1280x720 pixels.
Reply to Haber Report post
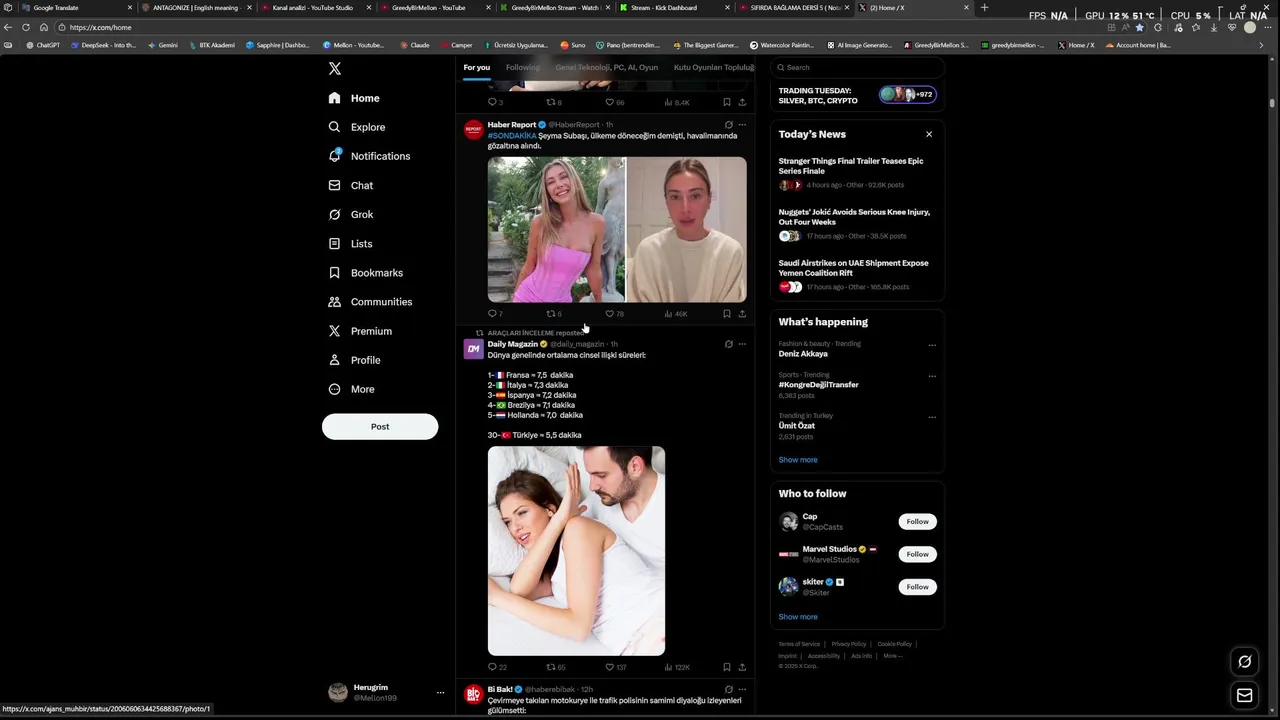[x=494, y=314]
